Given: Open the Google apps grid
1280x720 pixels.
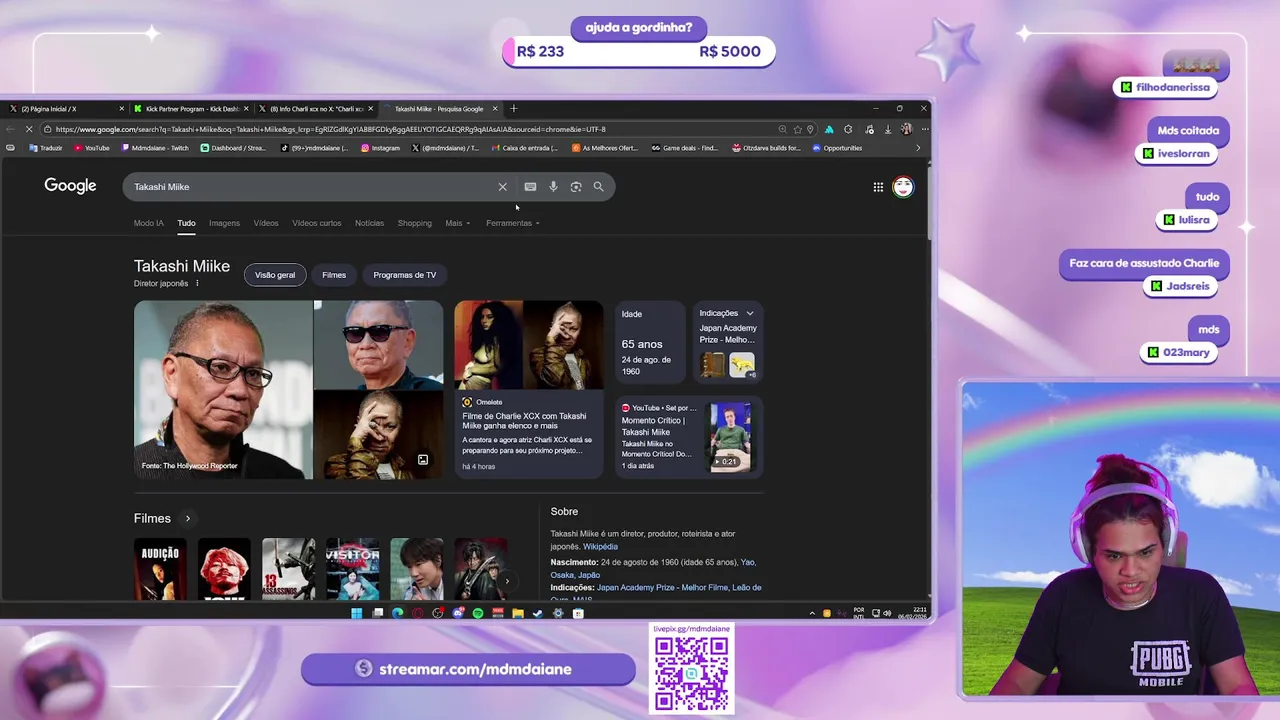Looking at the screenshot, I should click(x=878, y=187).
